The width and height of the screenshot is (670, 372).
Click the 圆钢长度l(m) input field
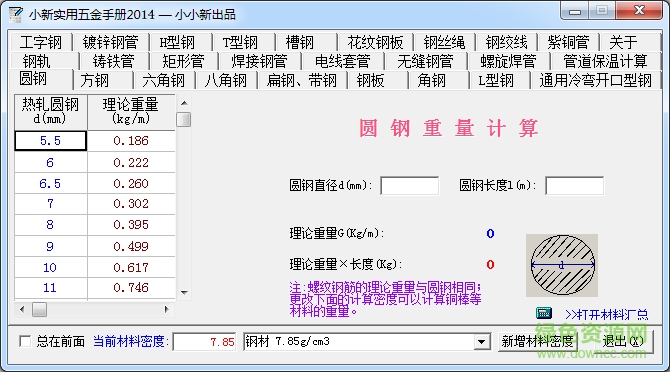click(575, 186)
